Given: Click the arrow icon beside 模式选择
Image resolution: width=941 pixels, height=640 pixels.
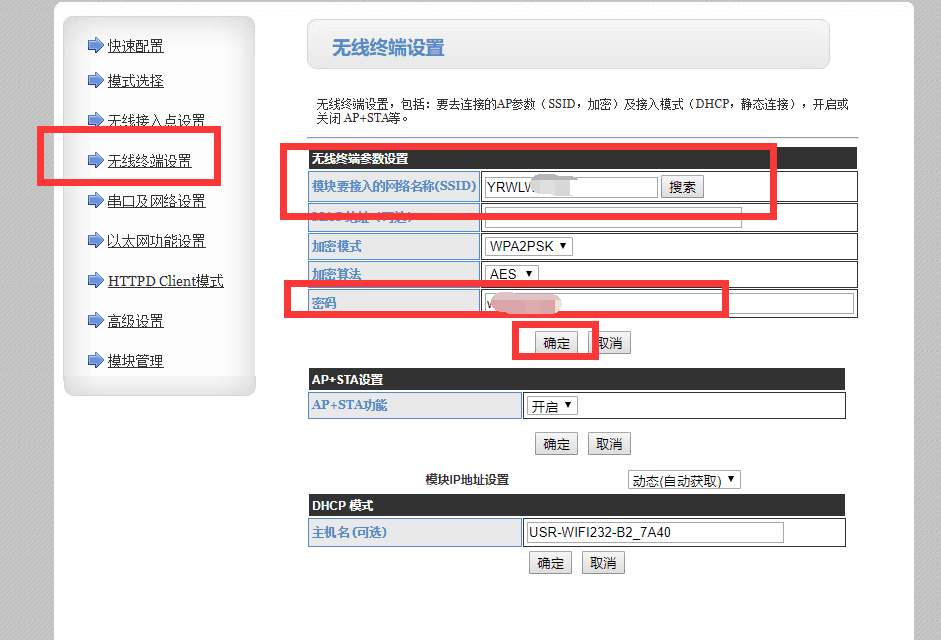Looking at the screenshot, I should [95, 80].
